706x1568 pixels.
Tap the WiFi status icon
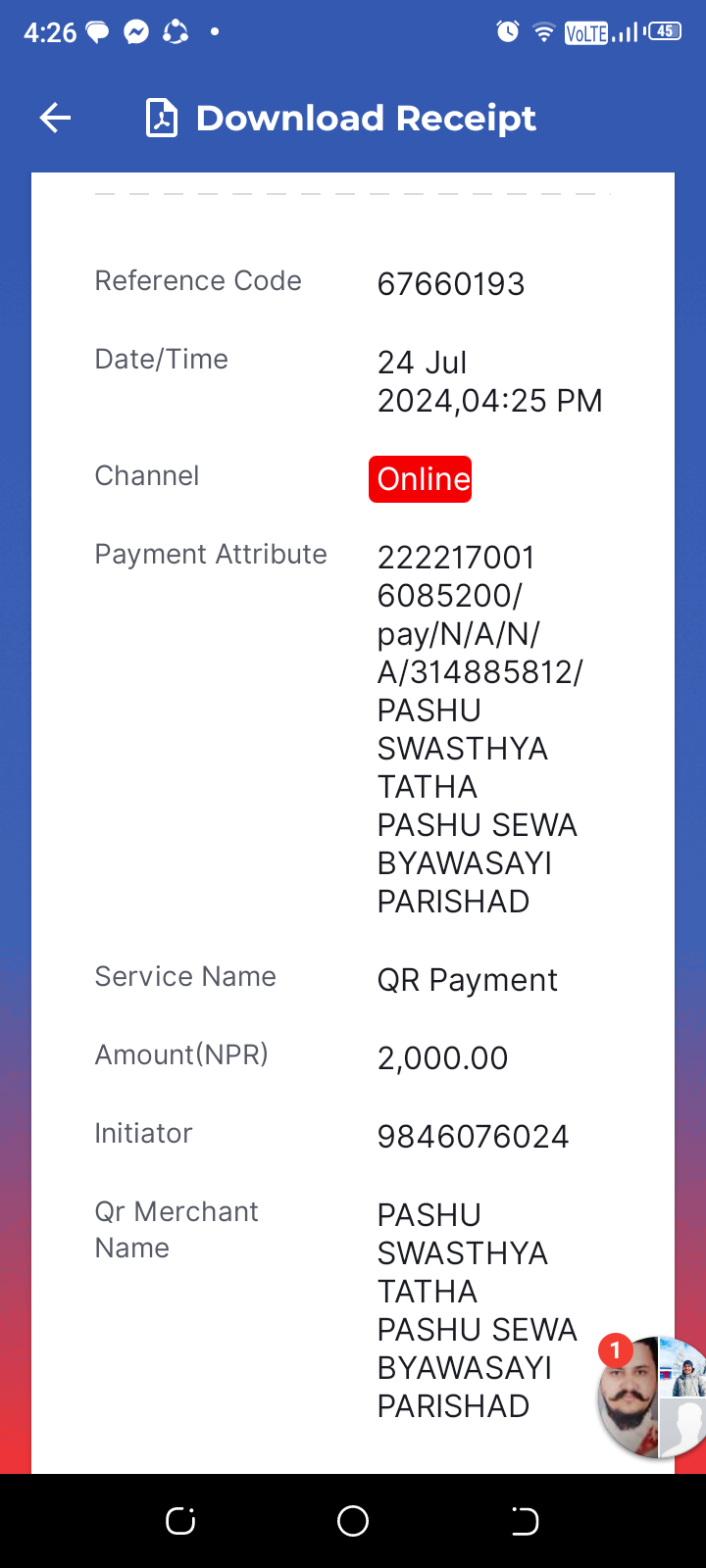(x=543, y=32)
